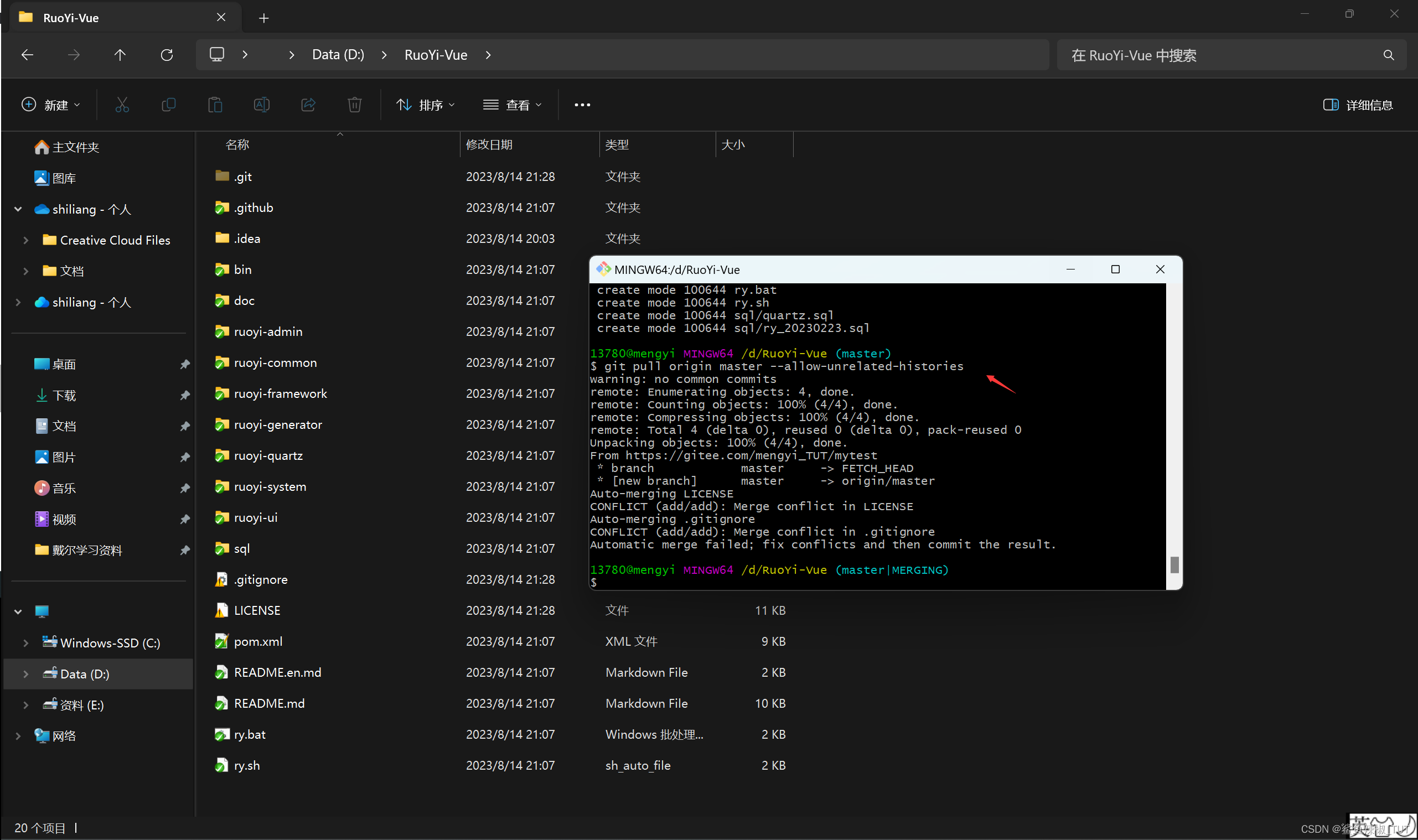The width and height of the screenshot is (1418, 840).
Task: Open 图库 gallery in sidebar
Action: (x=55, y=178)
